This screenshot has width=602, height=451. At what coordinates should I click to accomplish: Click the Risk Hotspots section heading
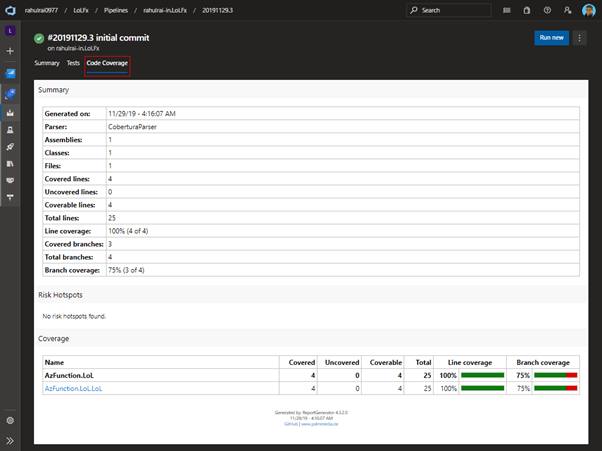click(60, 295)
